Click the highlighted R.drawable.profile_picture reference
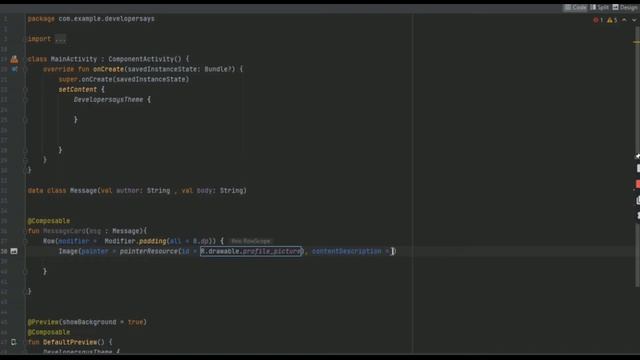640x360 pixels. [x=251, y=251]
